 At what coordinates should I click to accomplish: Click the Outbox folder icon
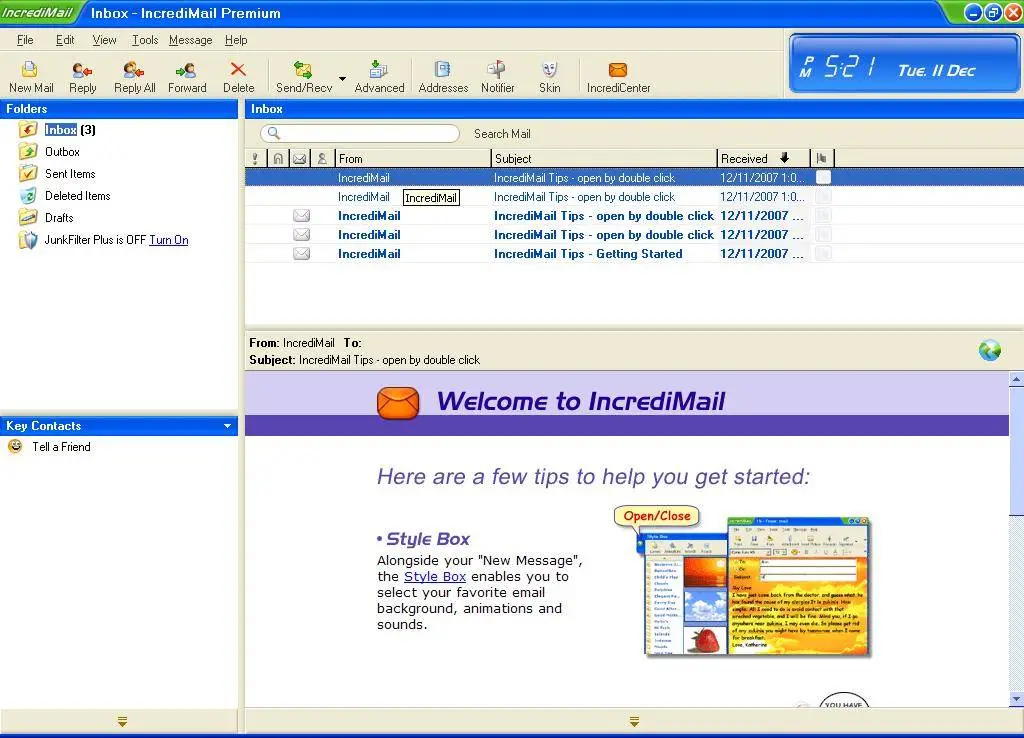click(27, 152)
